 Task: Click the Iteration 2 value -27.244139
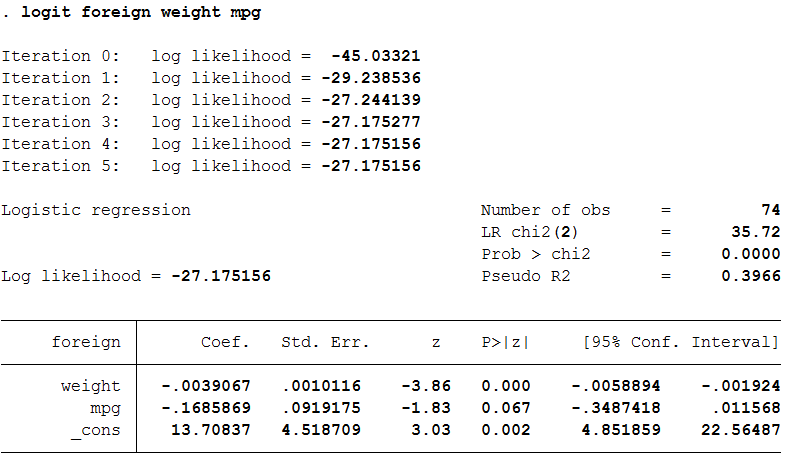[371, 100]
